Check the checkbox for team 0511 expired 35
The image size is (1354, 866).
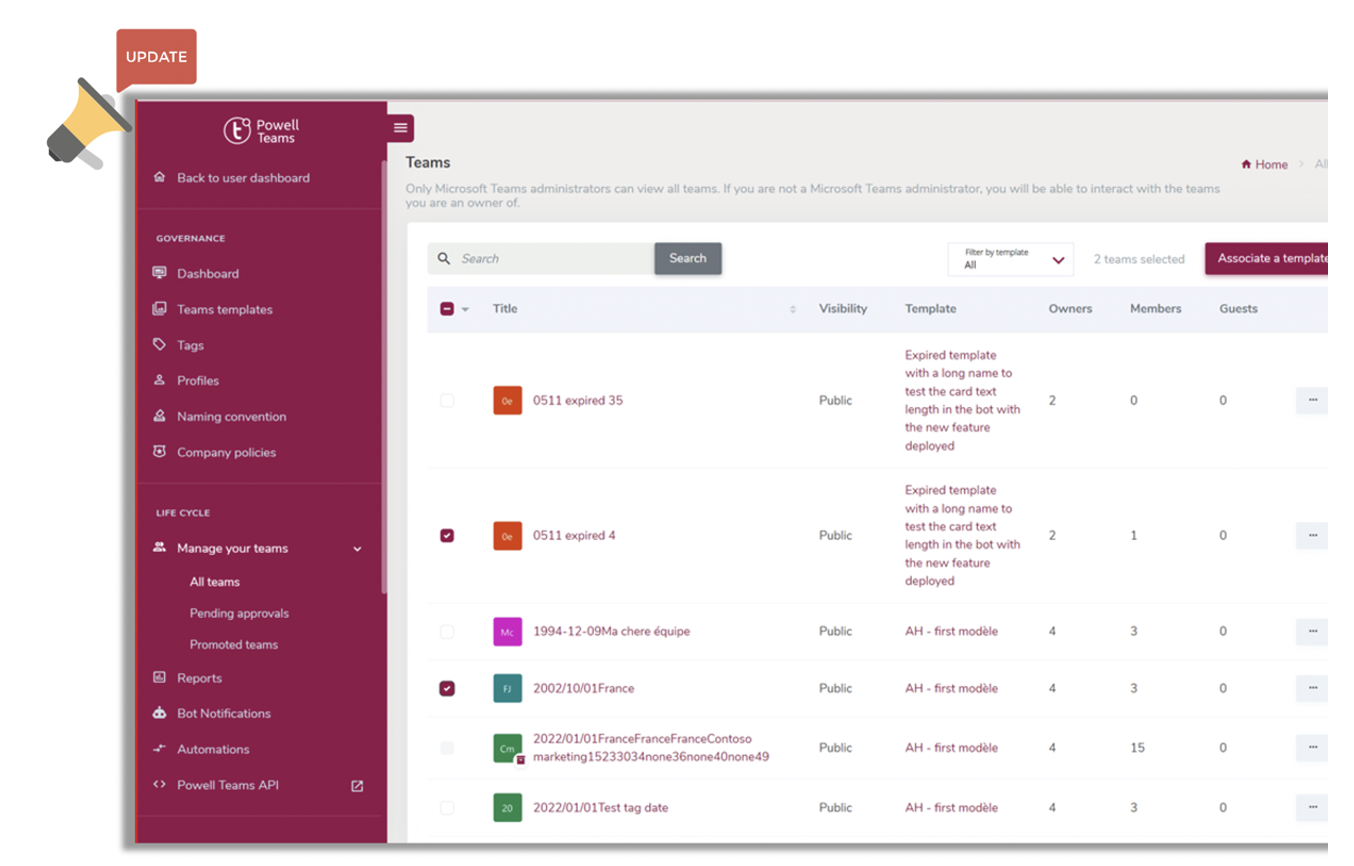[x=447, y=400]
